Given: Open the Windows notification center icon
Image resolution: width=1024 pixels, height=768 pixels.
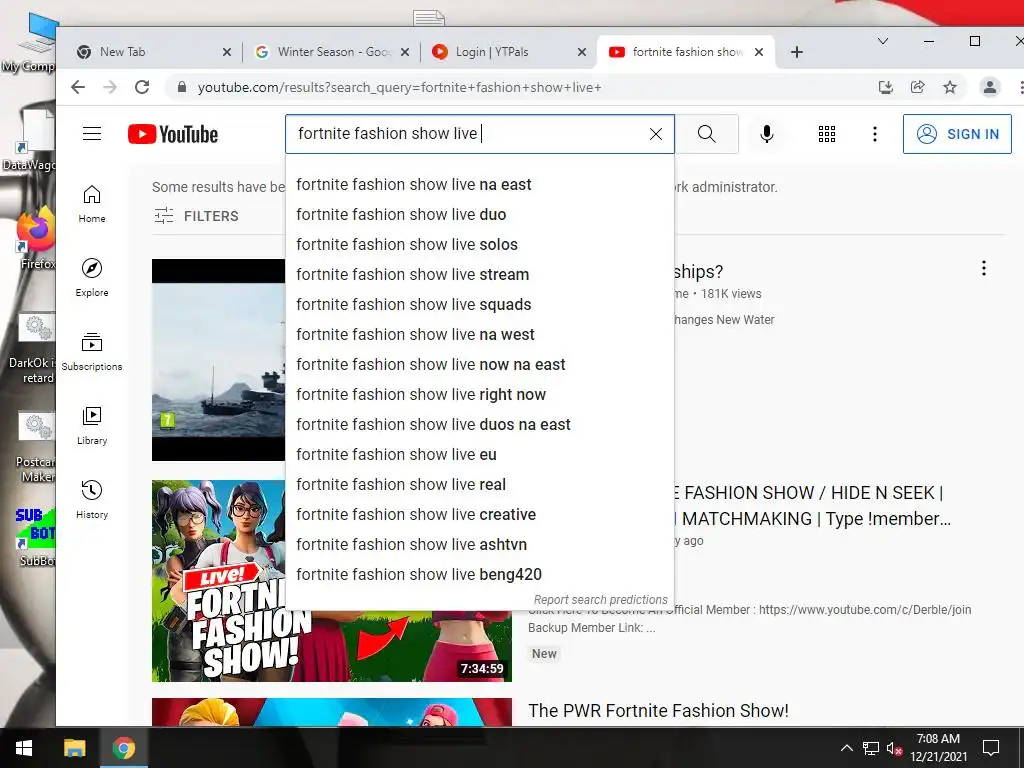Looking at the screenshot, I should click(x=991, y=748).
